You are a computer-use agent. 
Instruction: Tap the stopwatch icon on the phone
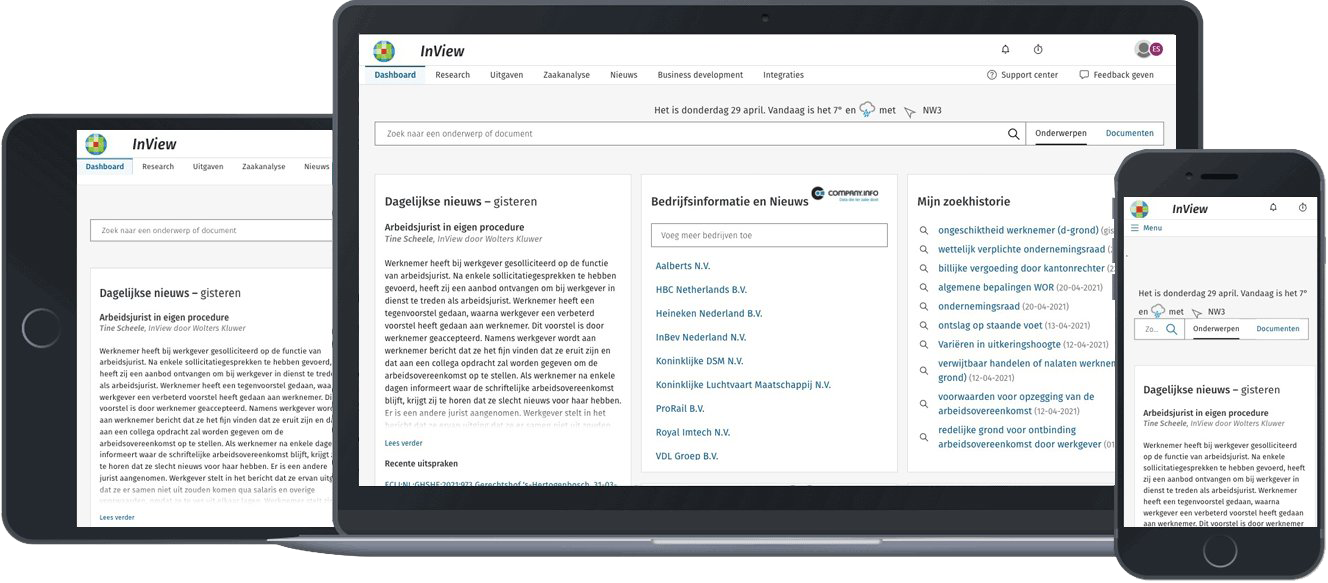1302,208
